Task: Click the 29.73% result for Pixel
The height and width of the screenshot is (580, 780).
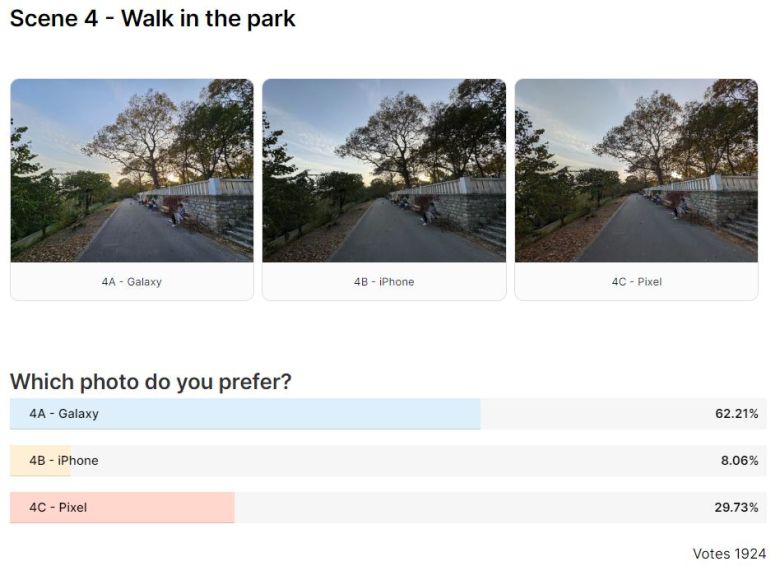Action: pos(736,508)
